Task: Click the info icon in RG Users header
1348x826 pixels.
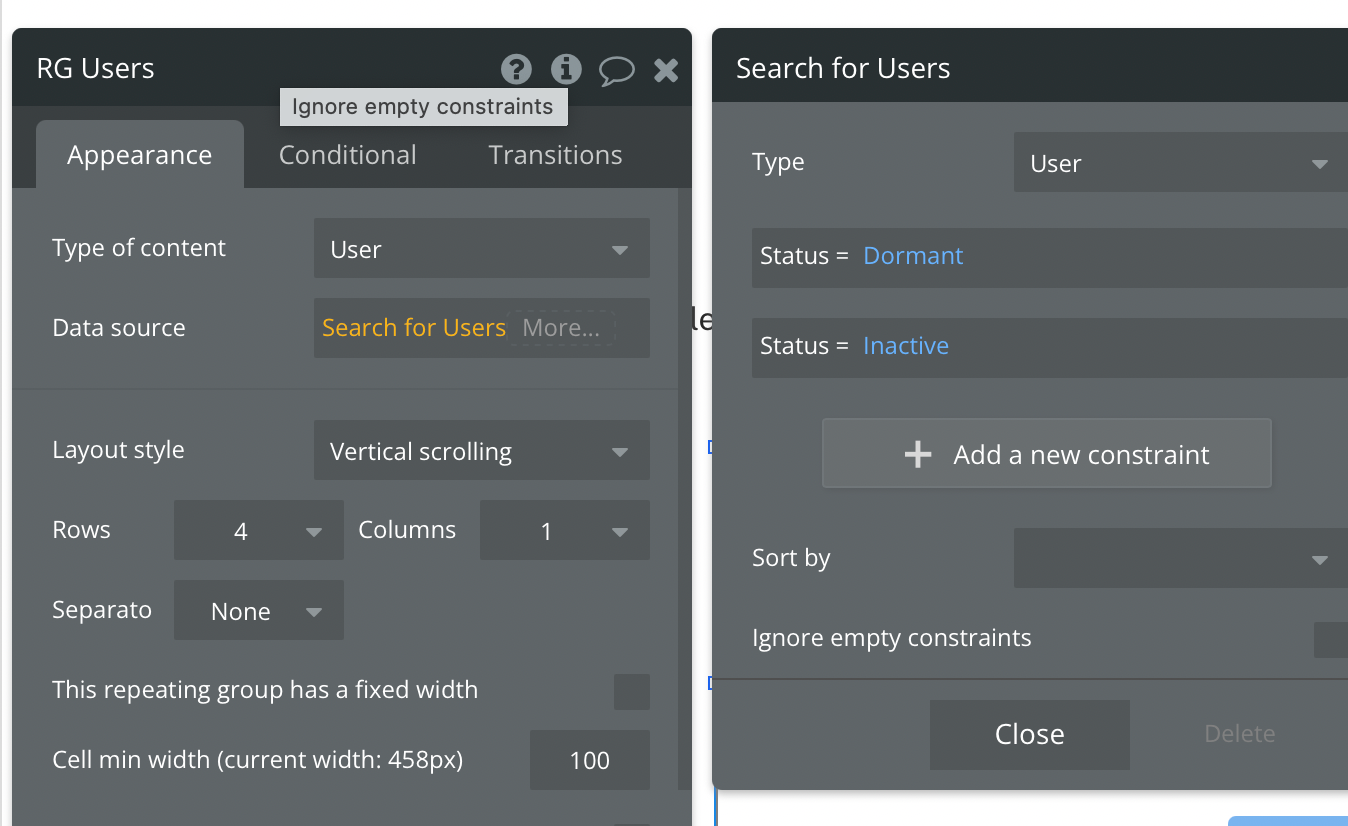Action: click(x=566, y=69)
